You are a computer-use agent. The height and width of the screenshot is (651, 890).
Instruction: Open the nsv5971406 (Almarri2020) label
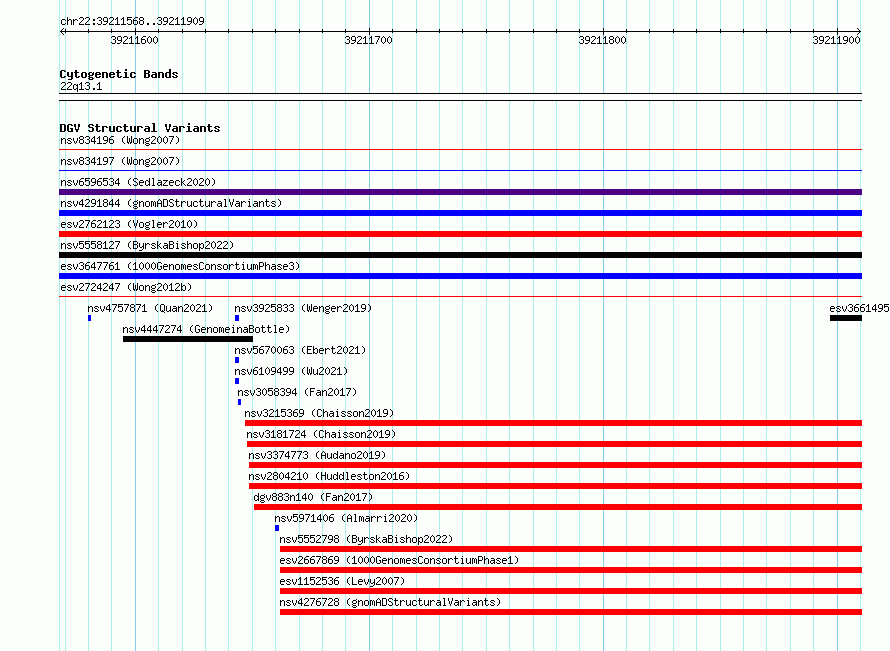pos(346,518)
